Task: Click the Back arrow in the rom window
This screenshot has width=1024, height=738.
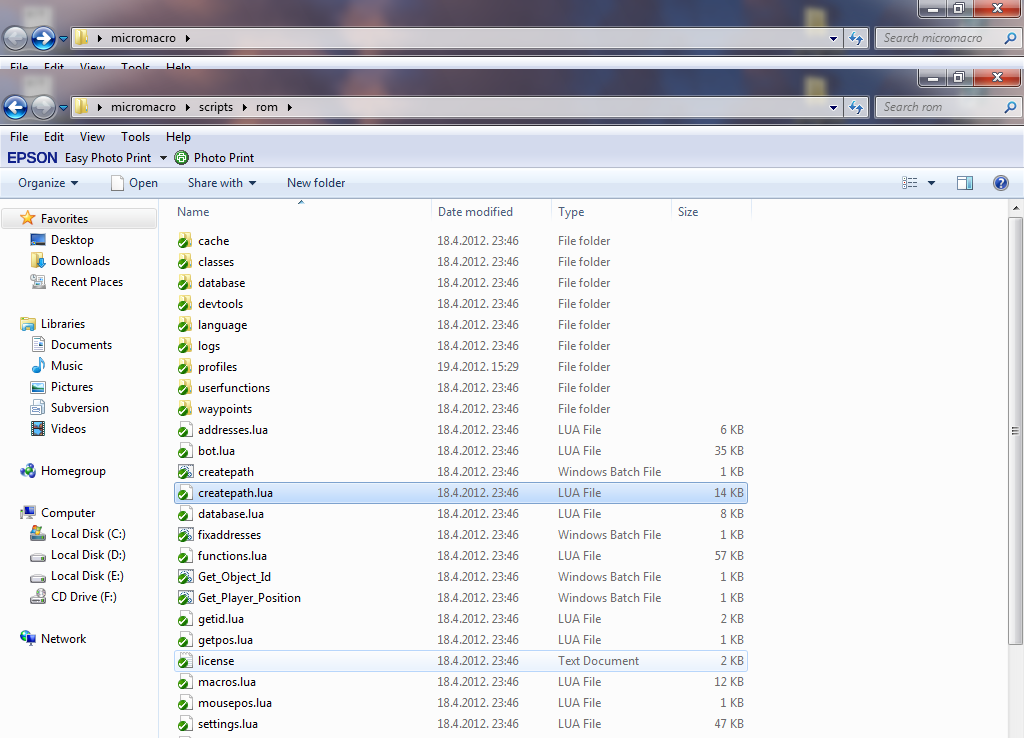Action: (16, 107)
